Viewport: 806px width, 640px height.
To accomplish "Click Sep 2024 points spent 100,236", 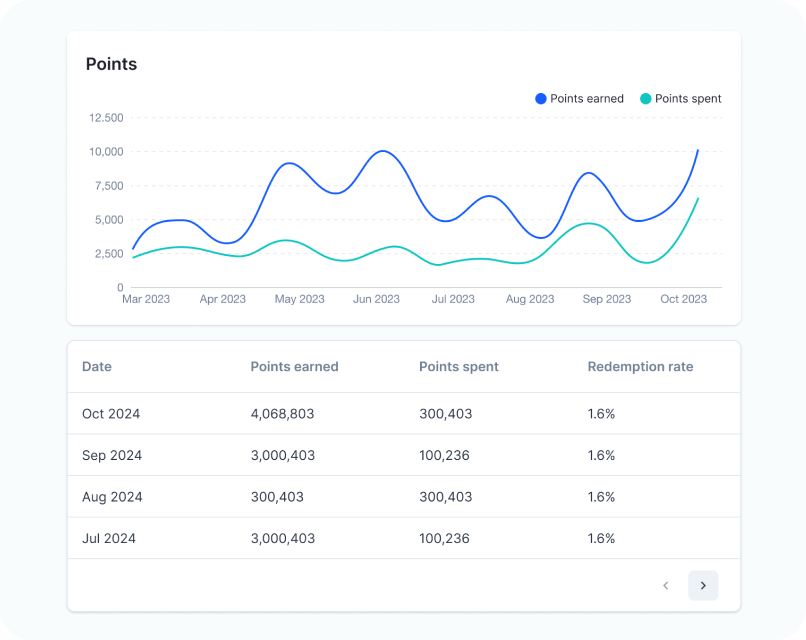I will pos(444,455).
